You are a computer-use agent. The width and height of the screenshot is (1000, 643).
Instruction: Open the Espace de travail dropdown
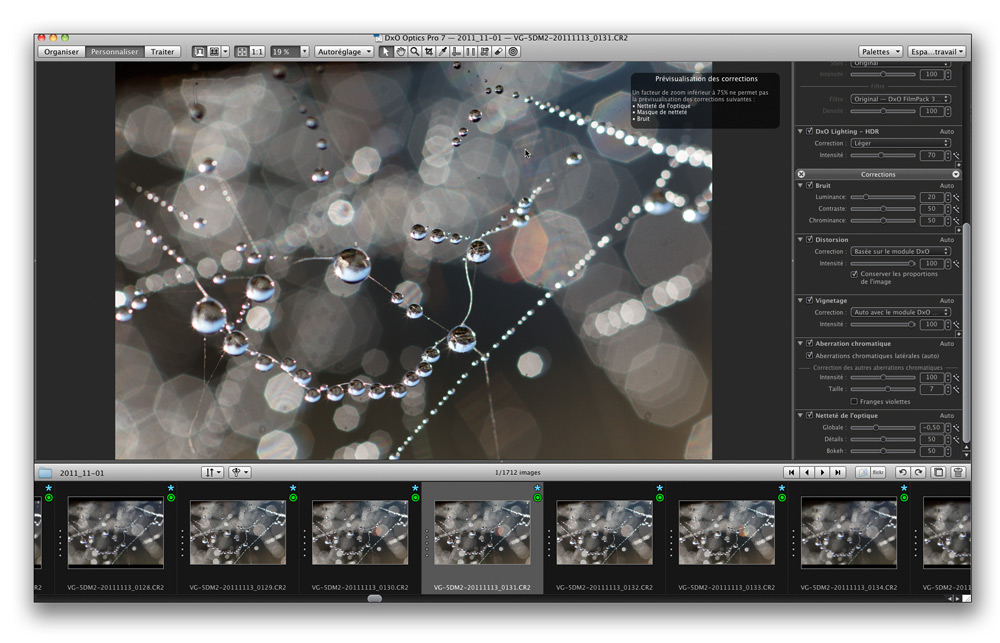[x=938, y=52]
